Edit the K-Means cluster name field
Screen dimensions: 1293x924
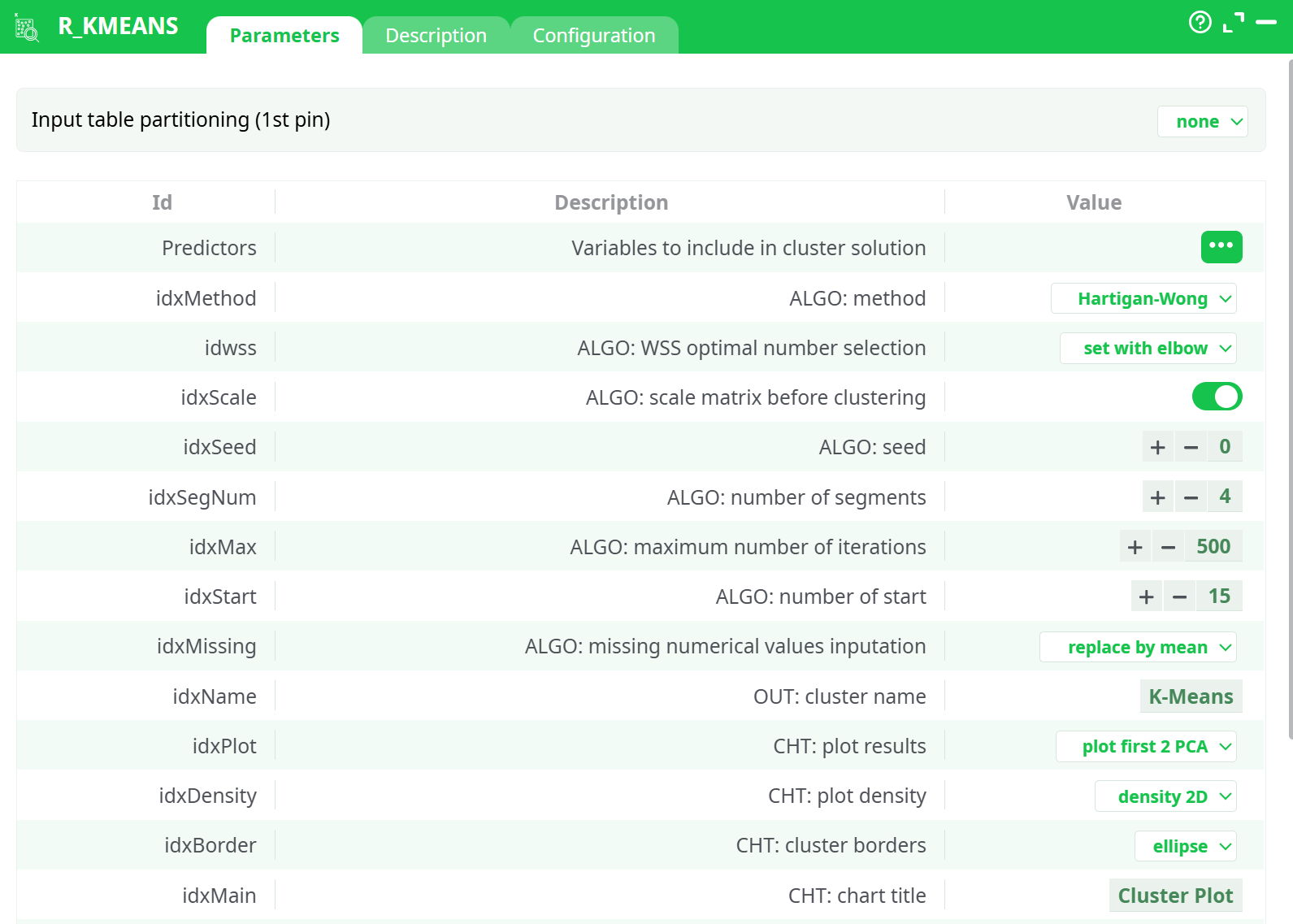(x=1190, y=696)
